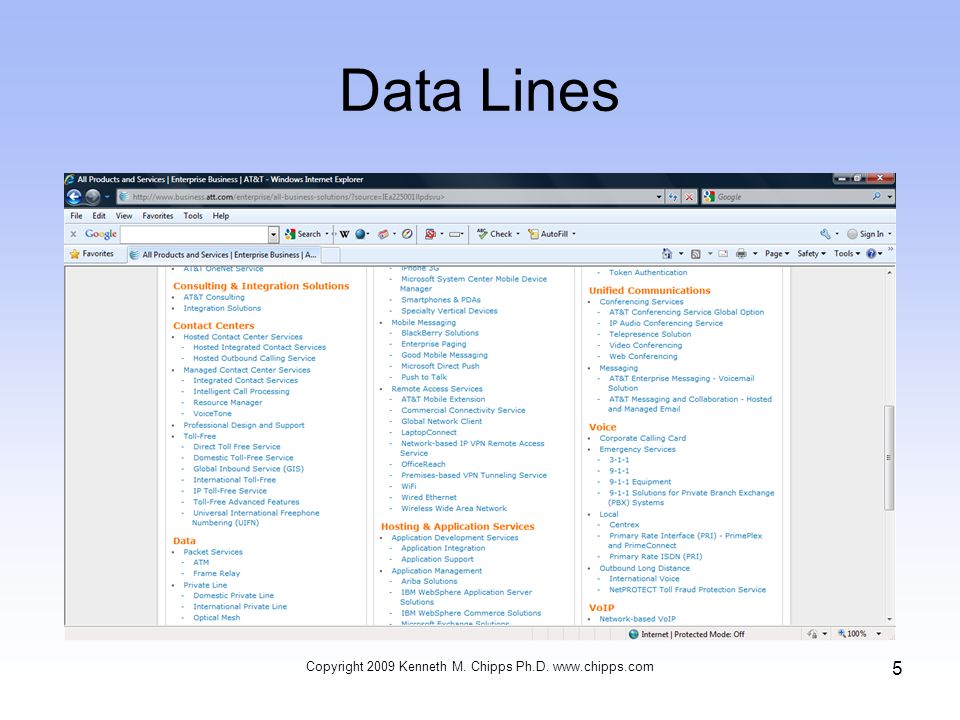The width and height of the screenshot is (960, 720).
Task: Open the Video Conferencing link
Action: click(645, 345)
